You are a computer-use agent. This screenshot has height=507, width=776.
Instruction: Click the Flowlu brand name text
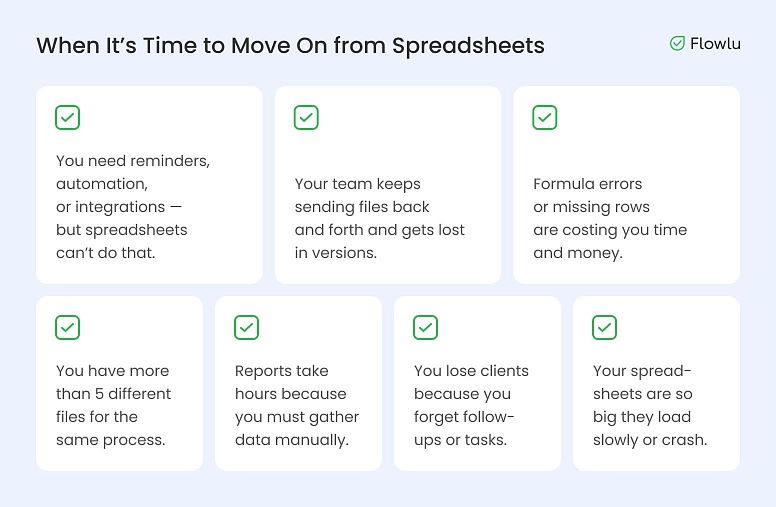715,44
